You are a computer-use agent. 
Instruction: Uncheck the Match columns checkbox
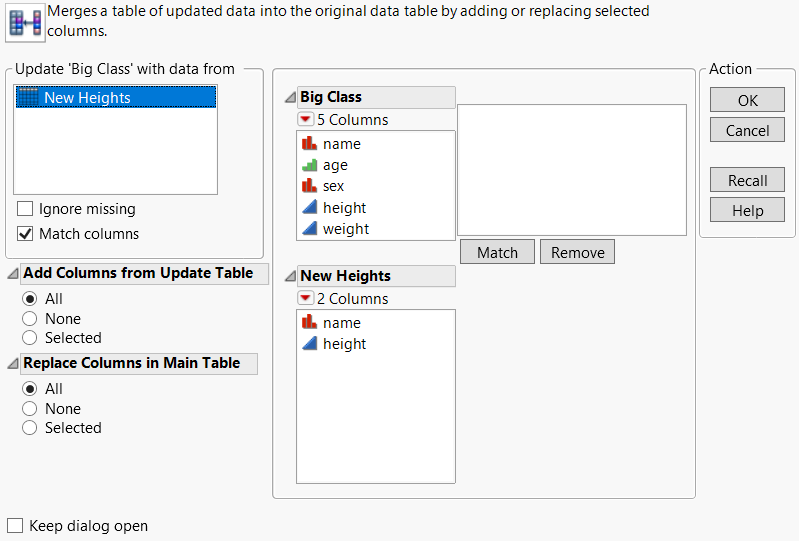click(26, 234)
